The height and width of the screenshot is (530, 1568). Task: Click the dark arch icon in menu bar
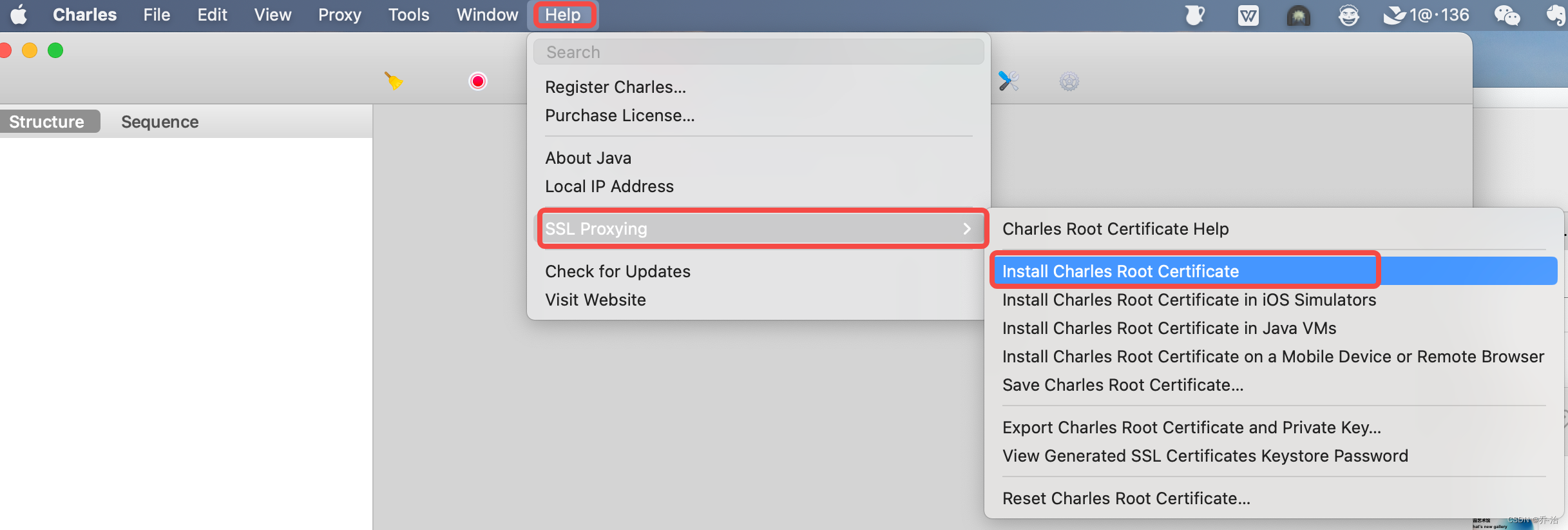(x=1298, y=15)
